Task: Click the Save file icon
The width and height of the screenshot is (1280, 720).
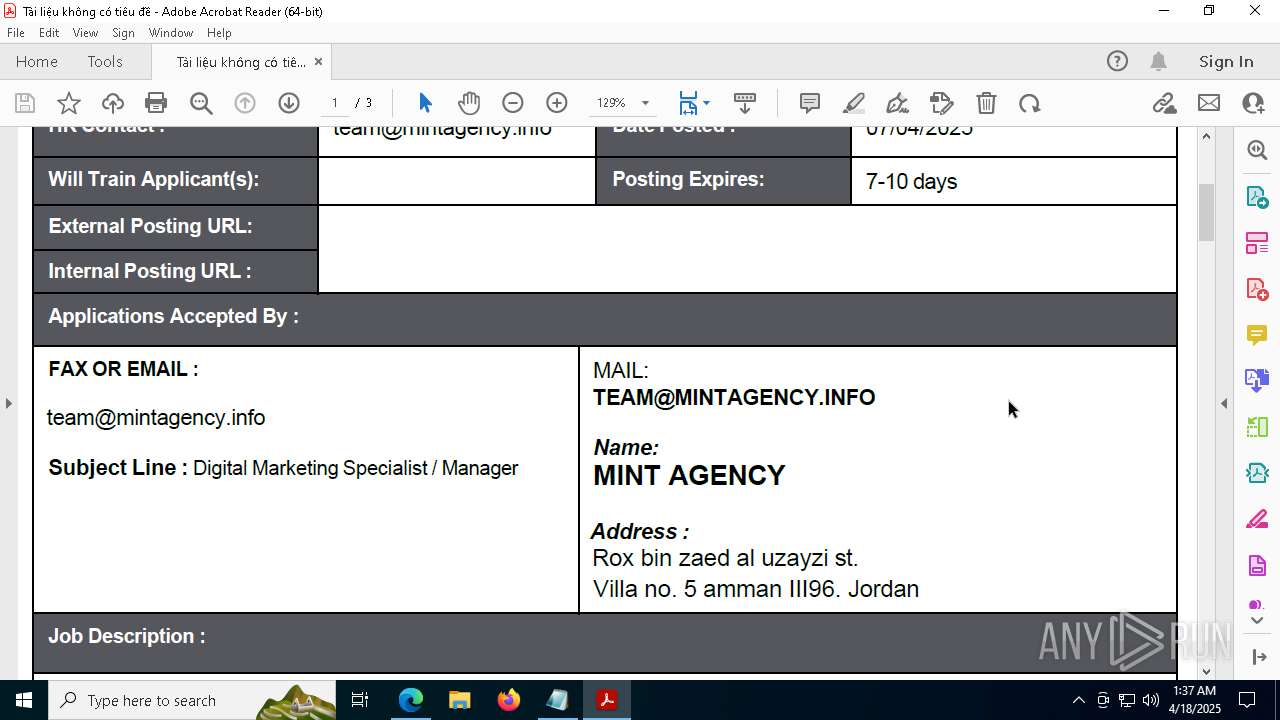Action: (25, 103)
